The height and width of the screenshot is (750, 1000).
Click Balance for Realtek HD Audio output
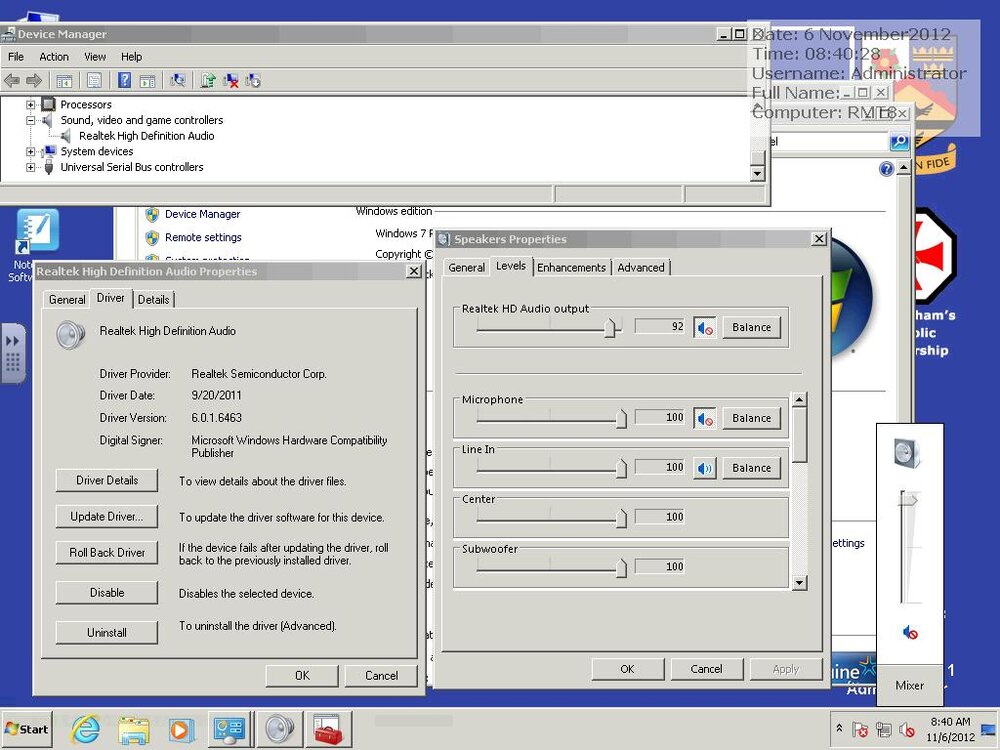pyautogui.click(x=752, y=327)
